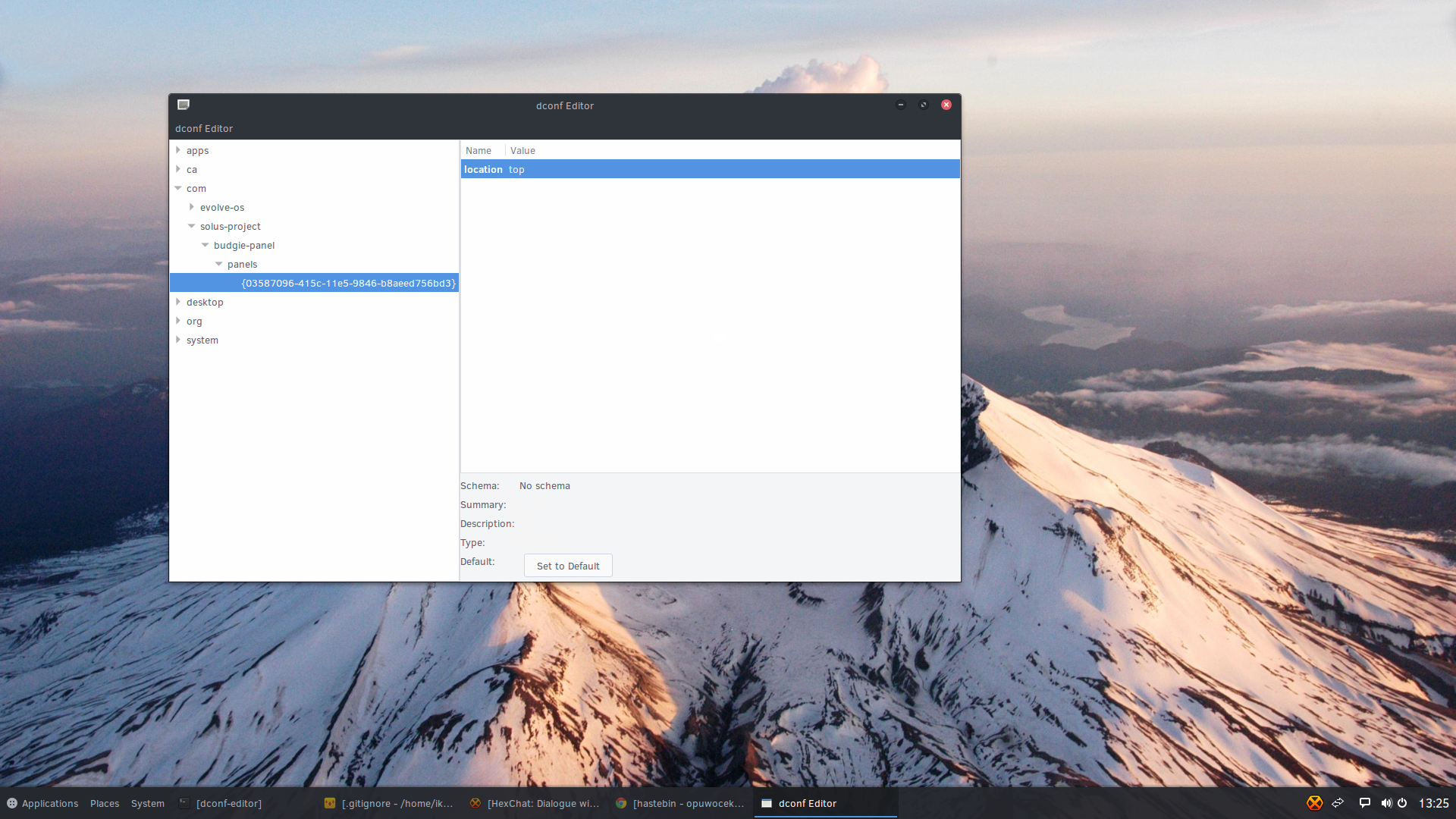The image size is (1456, 819).
Task: Select the evolve-os folder label
Action: [222, 207]
